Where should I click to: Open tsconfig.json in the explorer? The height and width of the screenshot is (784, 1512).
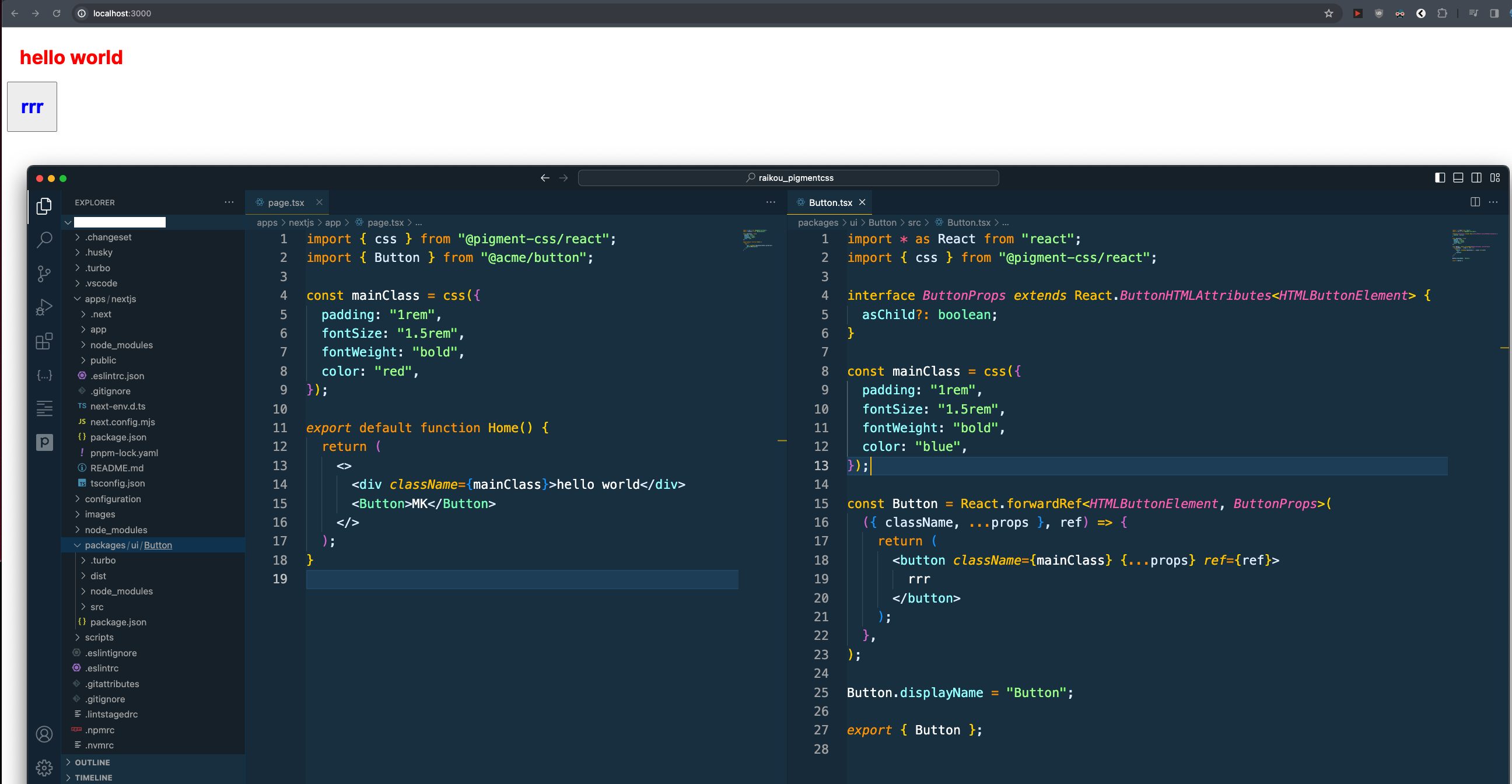[x=153, y=483]
